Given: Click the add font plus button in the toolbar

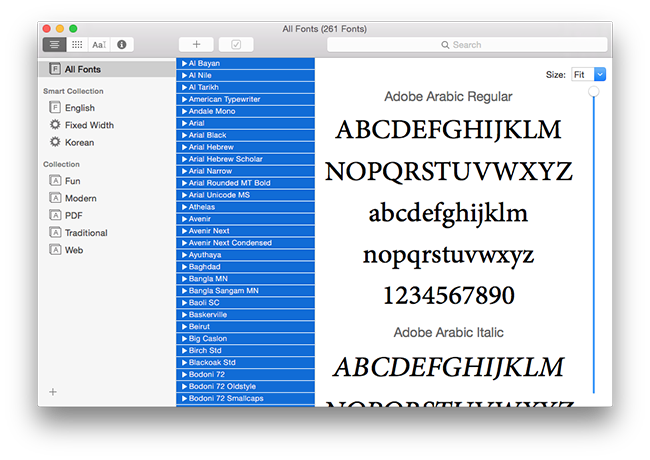Looking at the screenshot, I should 196,45.
